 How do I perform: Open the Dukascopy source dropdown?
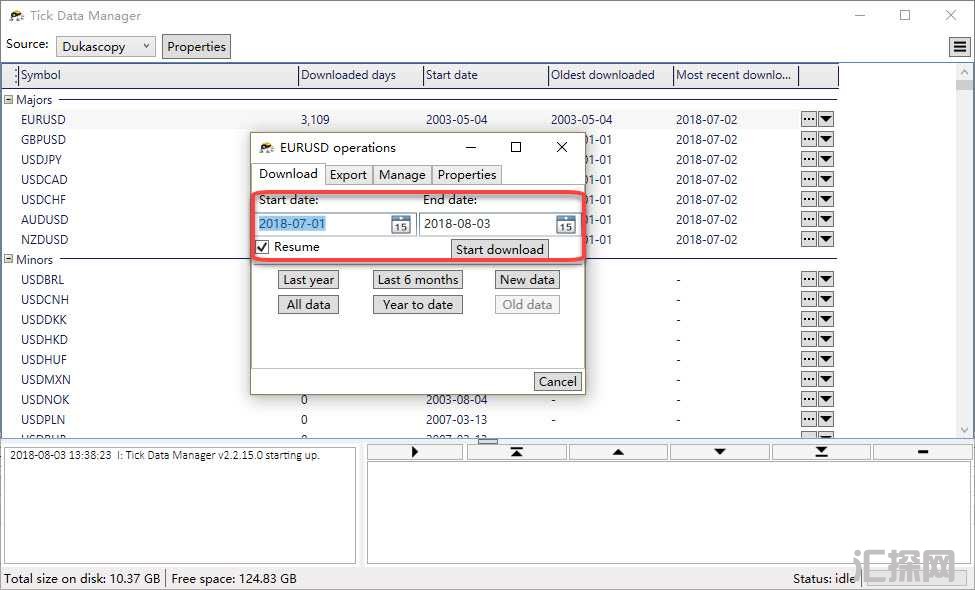point(106,46)
